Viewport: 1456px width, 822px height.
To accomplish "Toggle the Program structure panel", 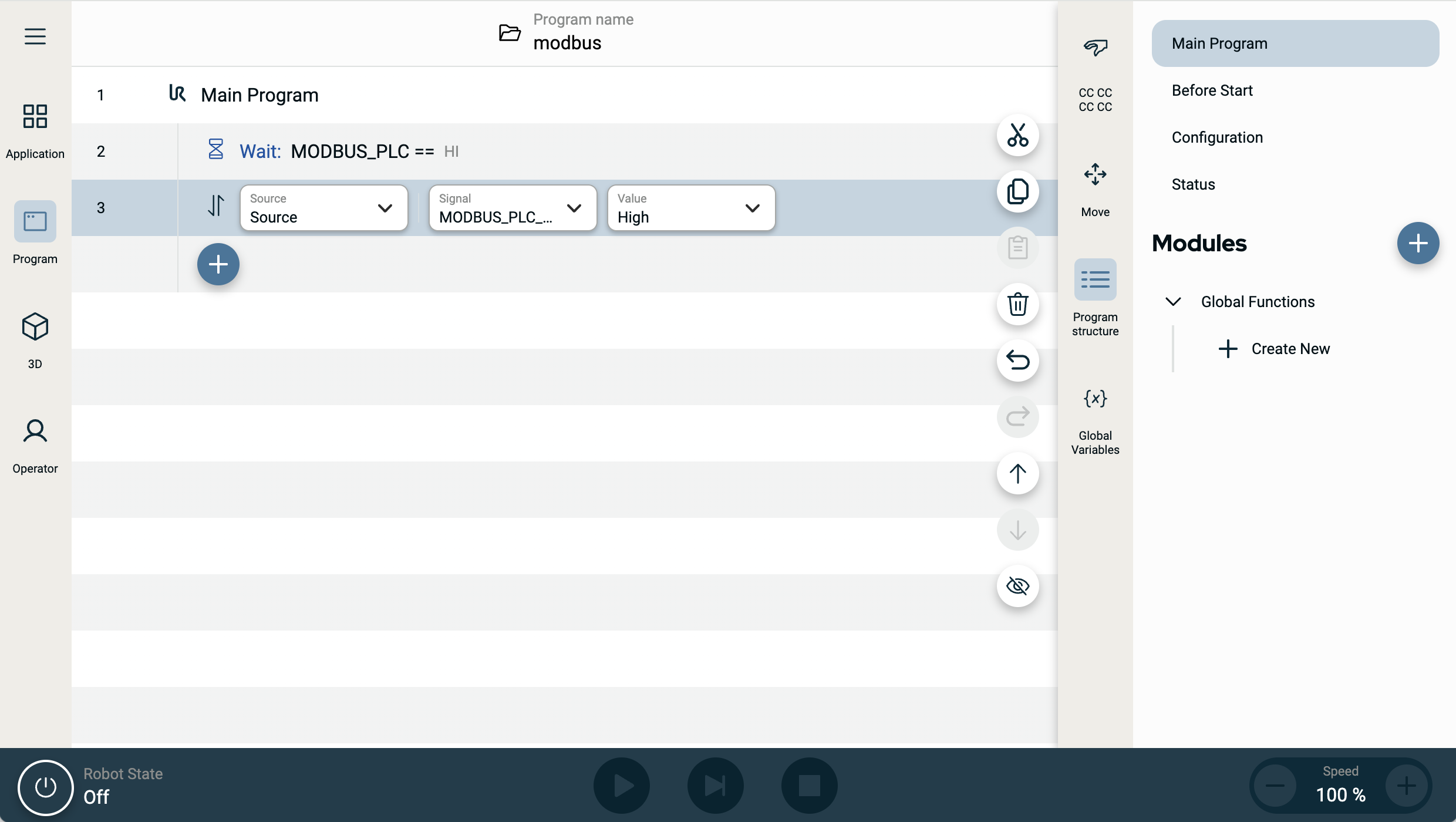I will 1095,297.
